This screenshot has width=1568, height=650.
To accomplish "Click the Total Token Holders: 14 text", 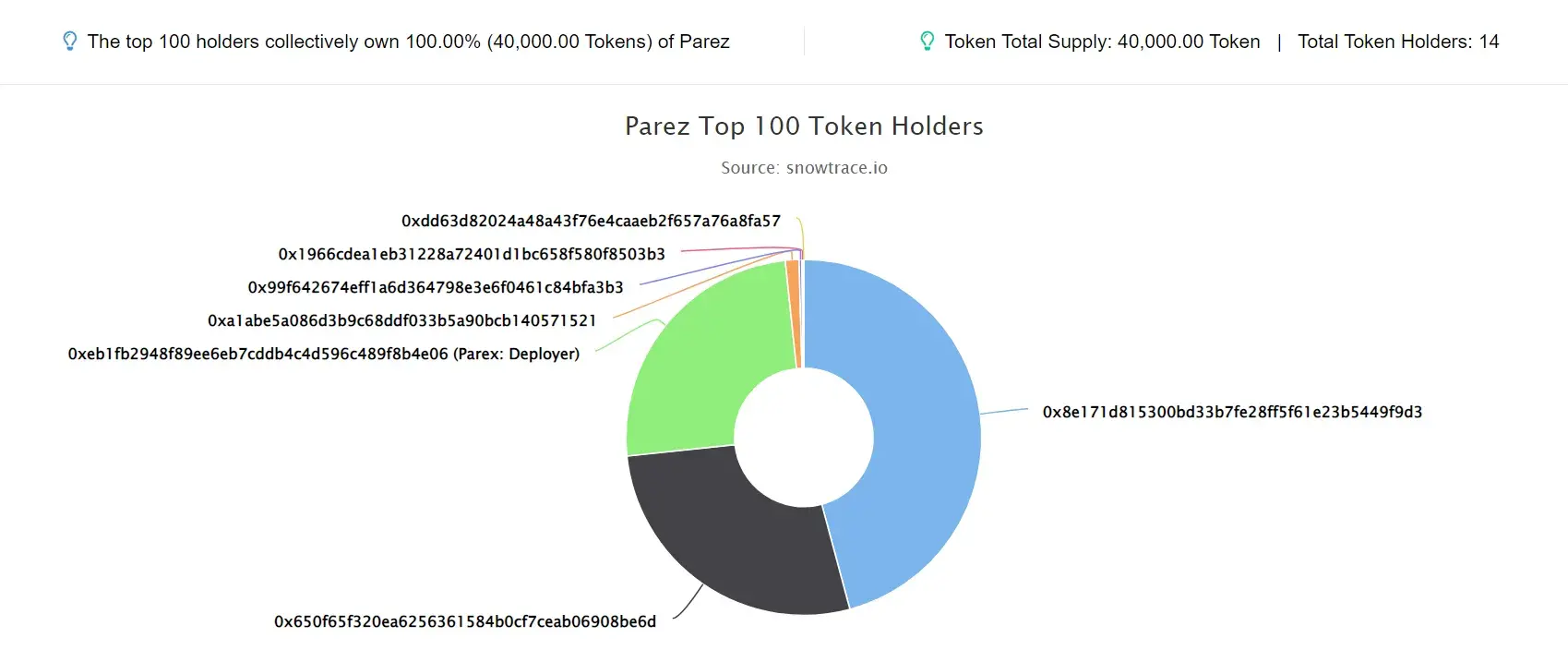I will coord(1398,42).
